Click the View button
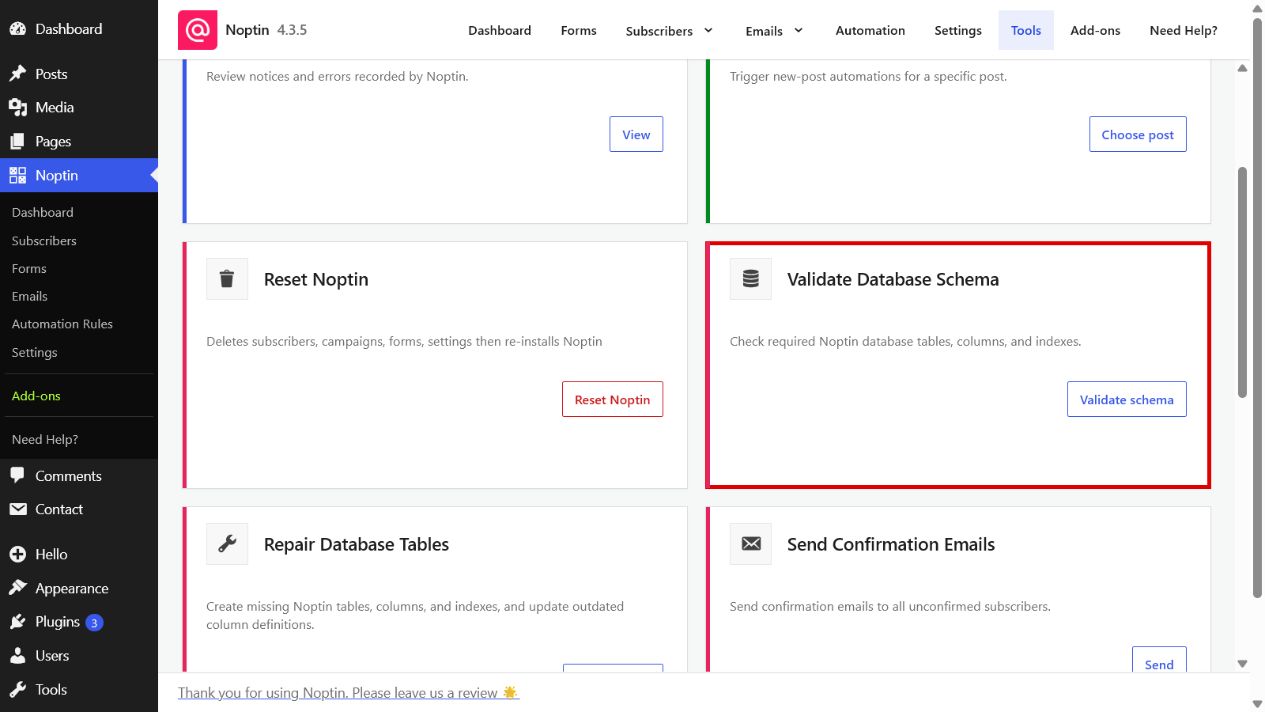Image resolution: width=1265 pixels, height=712 pixels. (x=636, y=134)
